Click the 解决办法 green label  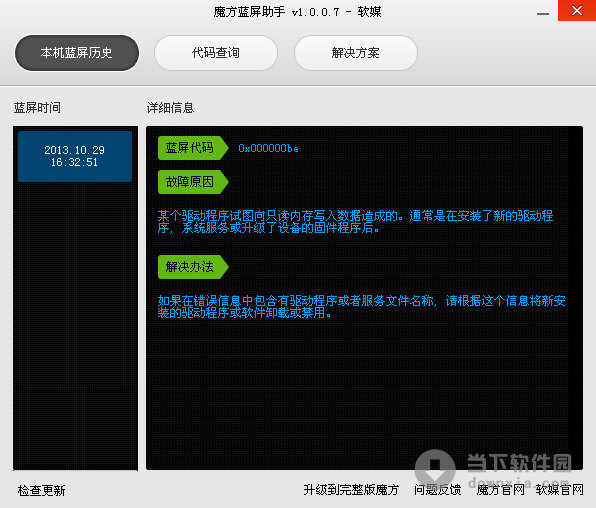(x=193, y=267)
